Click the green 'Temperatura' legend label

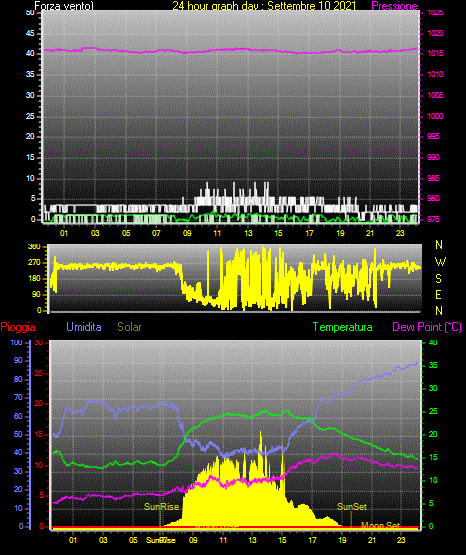[x=343, y=327]
